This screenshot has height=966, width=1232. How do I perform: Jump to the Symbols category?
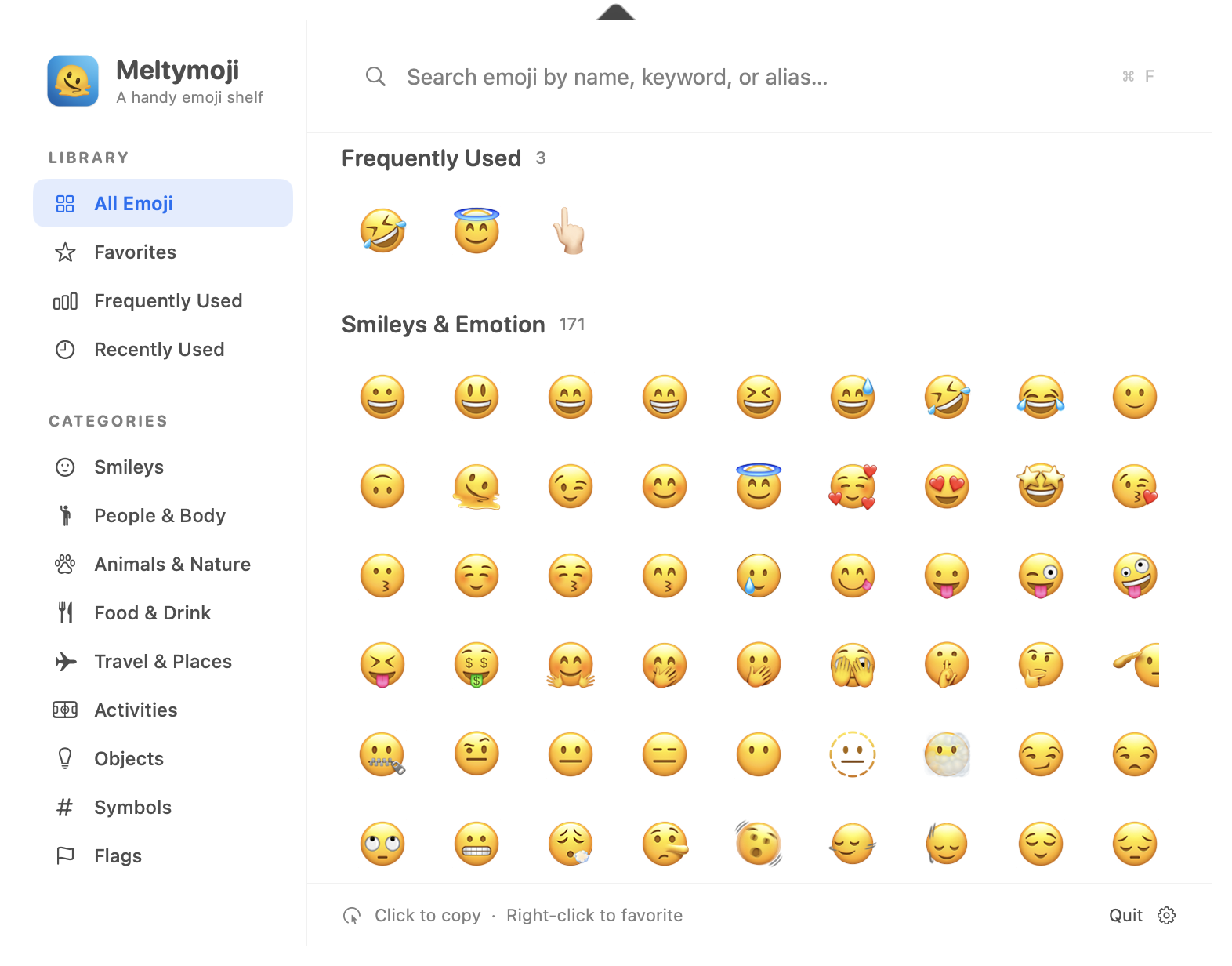pyautogui.click(x=163, y=807)
